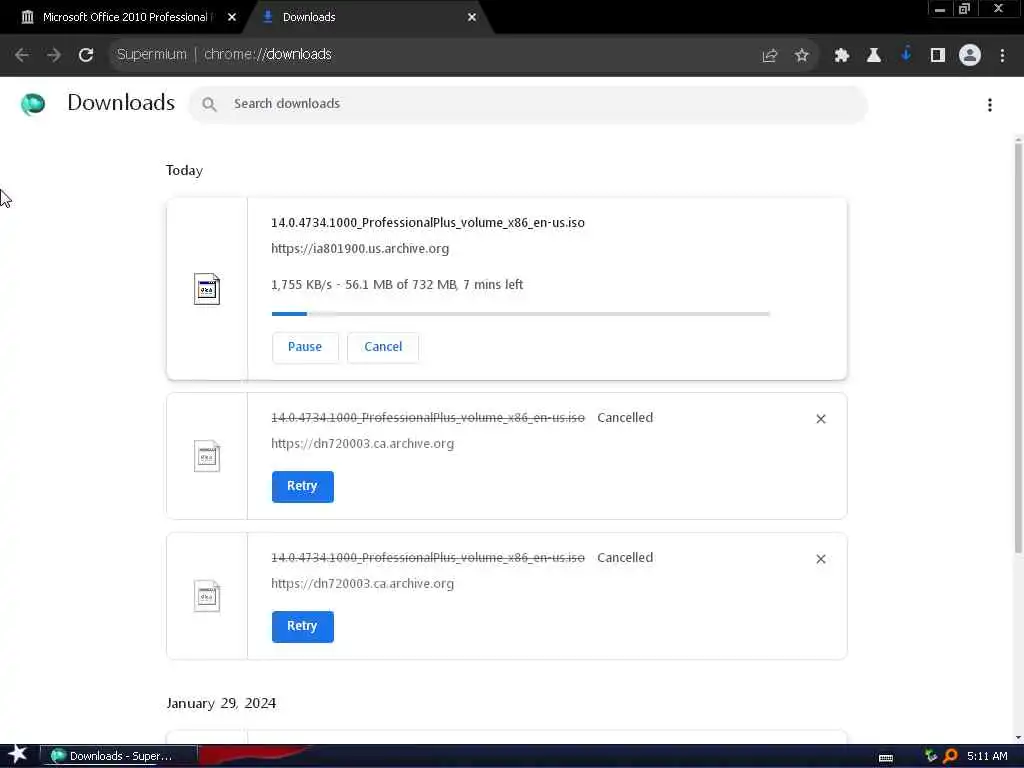
Task: Click the download progress bar
Action: [x=520, y=314]
